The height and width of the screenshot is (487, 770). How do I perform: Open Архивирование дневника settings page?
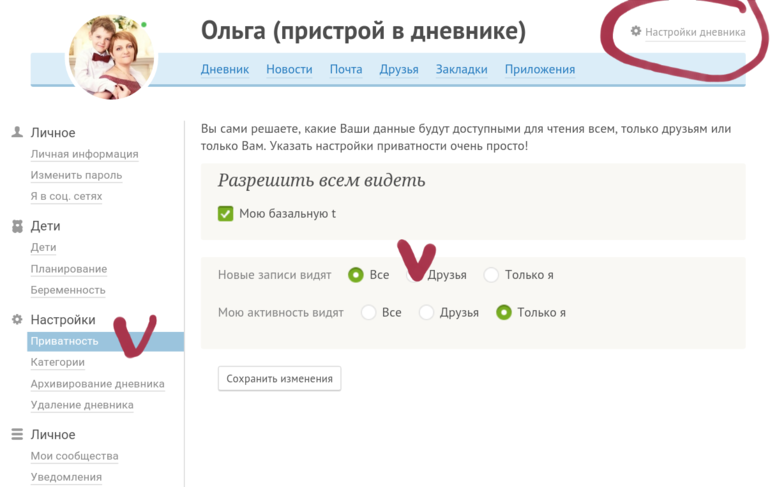[97, 384]
